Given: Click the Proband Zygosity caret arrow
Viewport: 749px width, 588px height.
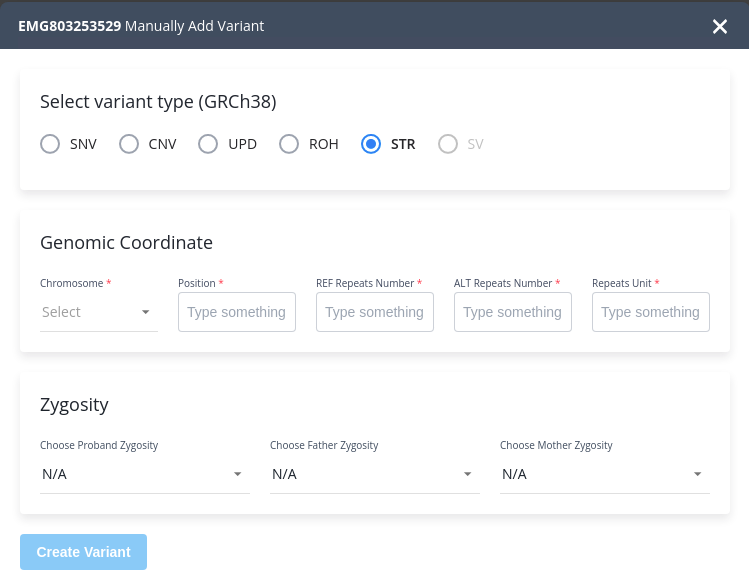Looking at the screenshot, I should (x=237, y=474).
